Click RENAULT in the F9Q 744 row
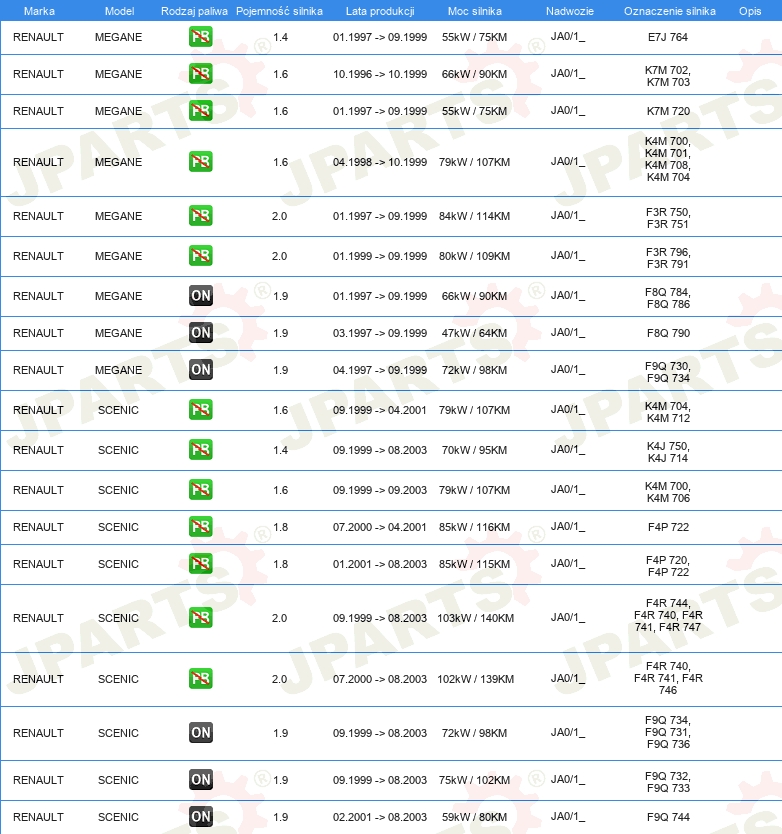 (x=38, y=818)
